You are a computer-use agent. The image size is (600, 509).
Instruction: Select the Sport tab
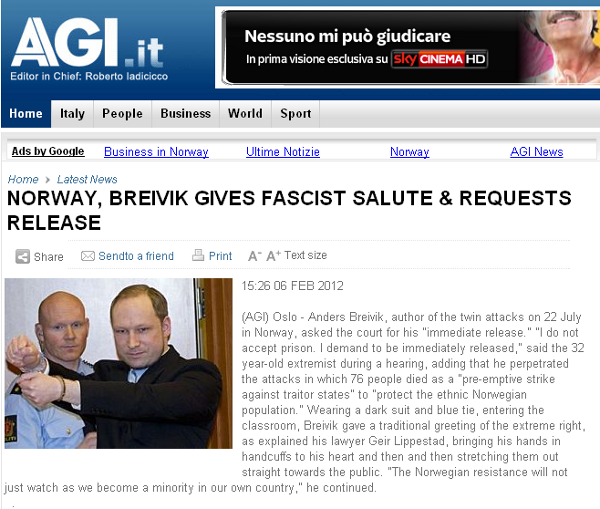tap(296, 114)
